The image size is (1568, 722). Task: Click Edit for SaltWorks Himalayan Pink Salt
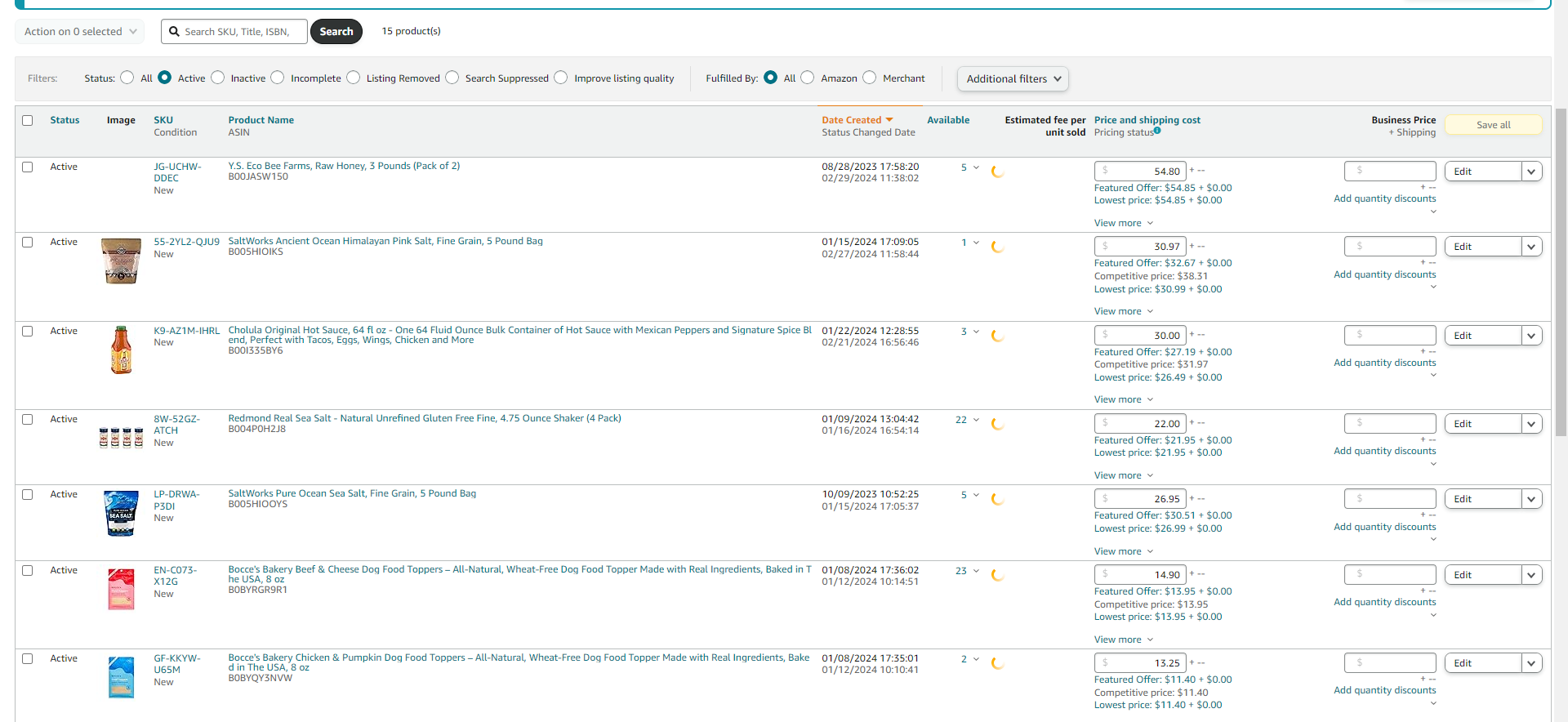click(1483, 247)
